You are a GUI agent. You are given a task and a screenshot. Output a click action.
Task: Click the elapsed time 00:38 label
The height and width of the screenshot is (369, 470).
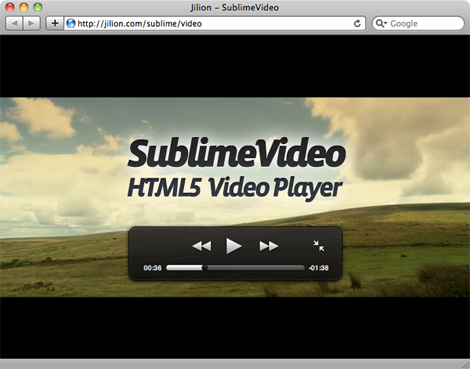click(152, 268)
